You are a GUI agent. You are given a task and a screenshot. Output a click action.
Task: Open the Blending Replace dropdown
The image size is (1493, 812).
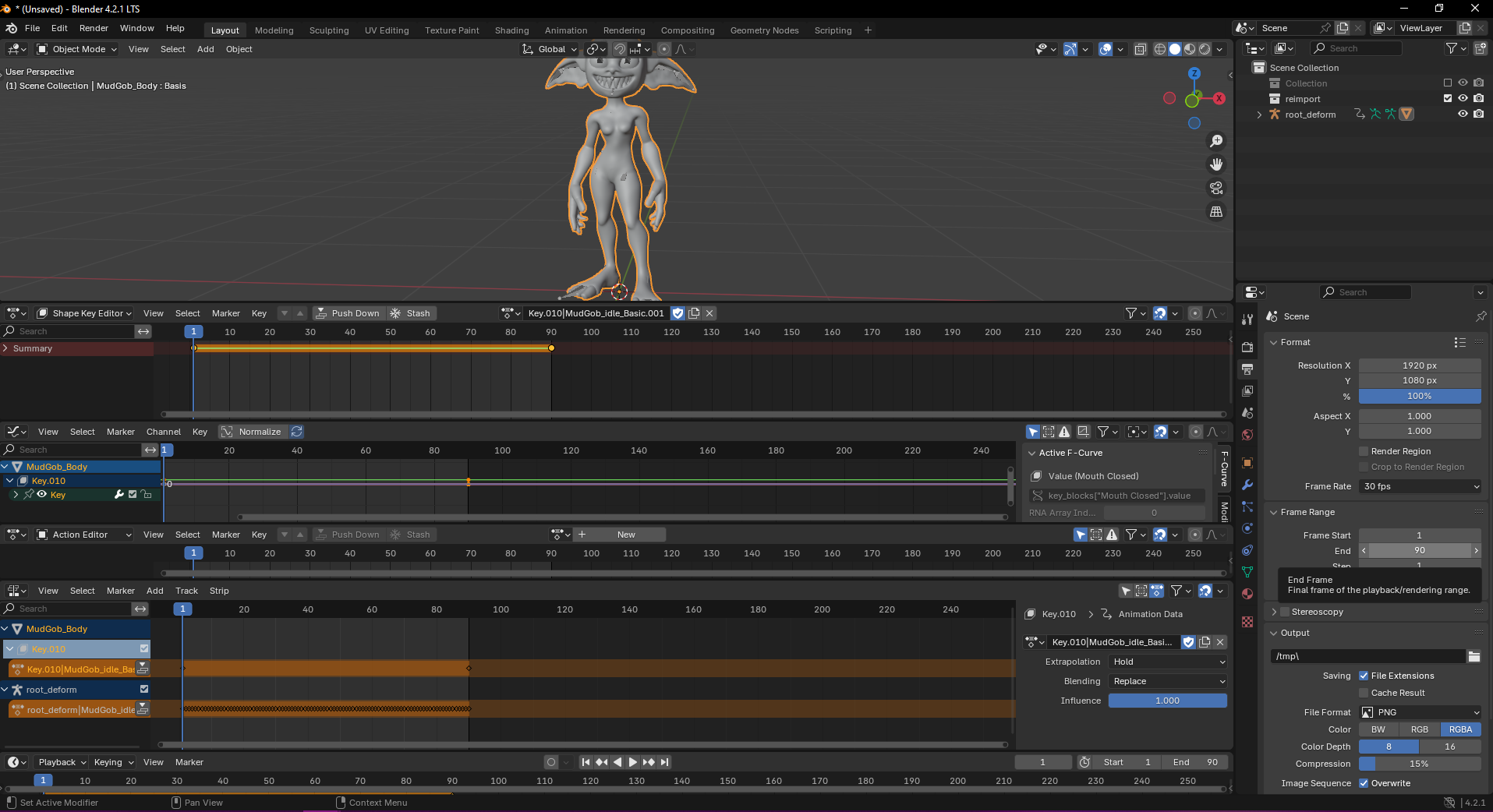(1168, 681)
